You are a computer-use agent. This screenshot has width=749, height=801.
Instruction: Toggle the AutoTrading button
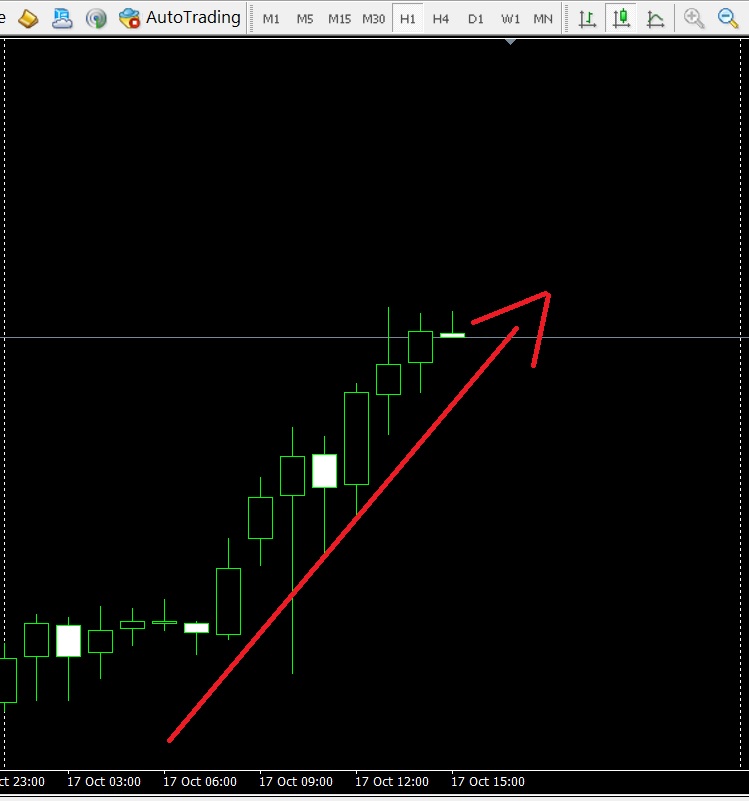[179, 18]
